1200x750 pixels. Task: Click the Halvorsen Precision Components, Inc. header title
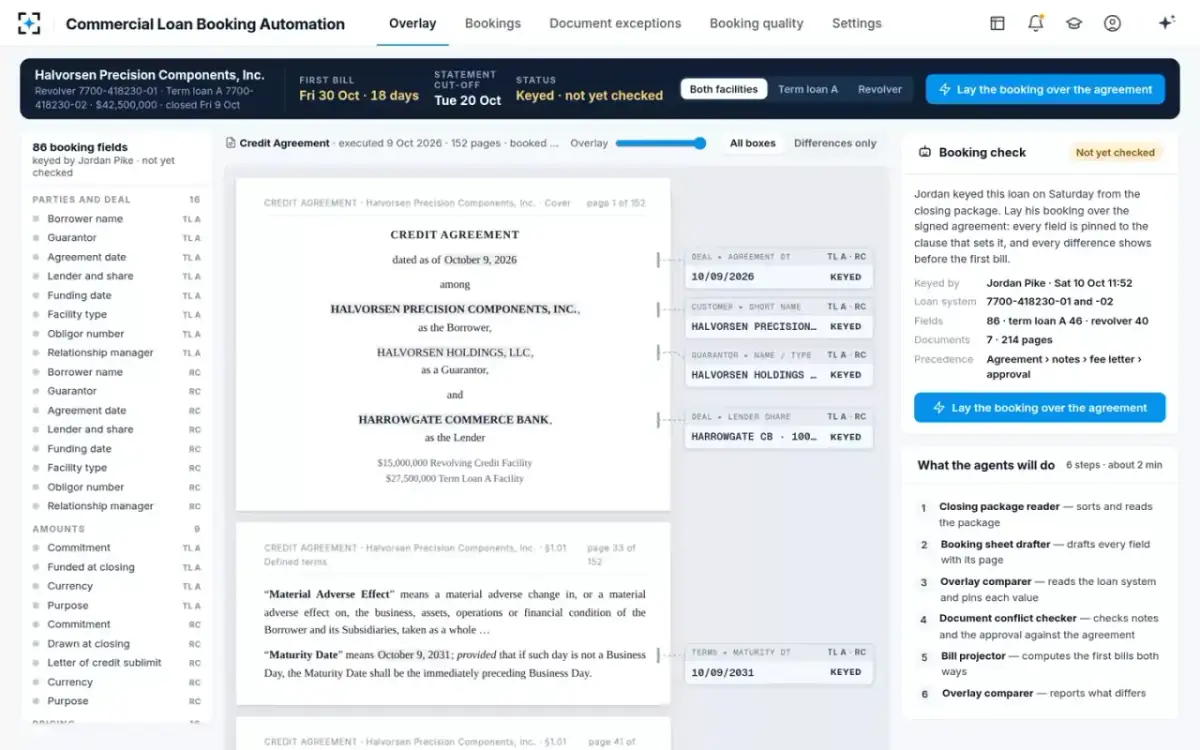click(149, 75)
